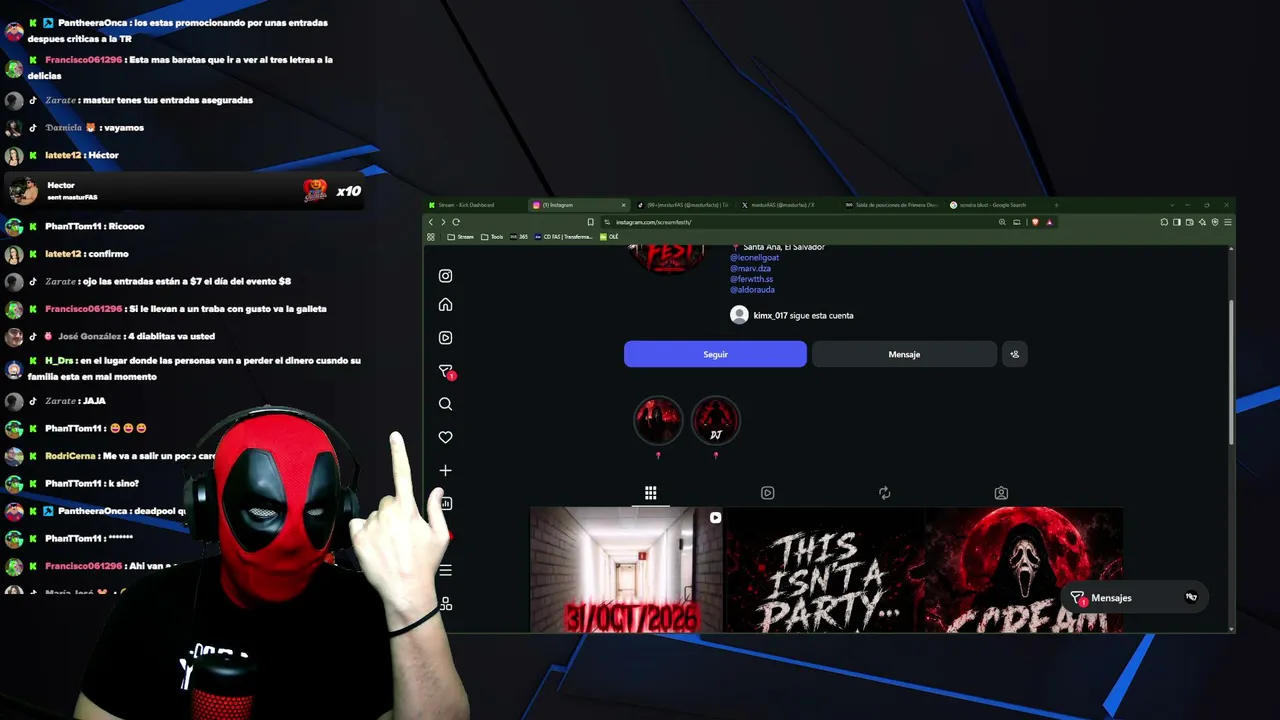1280x720 pixels.
Task: Open the Meta apps icon at sidebar bottom
Action: [x=445, y=604]
